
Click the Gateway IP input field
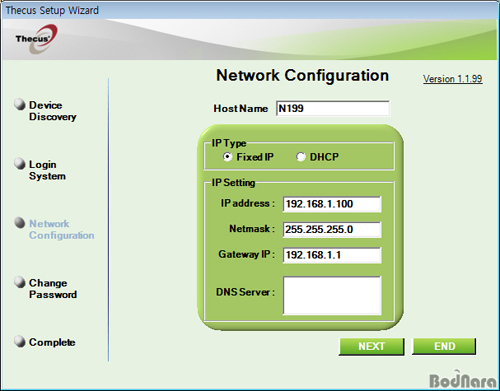(332, 255)
